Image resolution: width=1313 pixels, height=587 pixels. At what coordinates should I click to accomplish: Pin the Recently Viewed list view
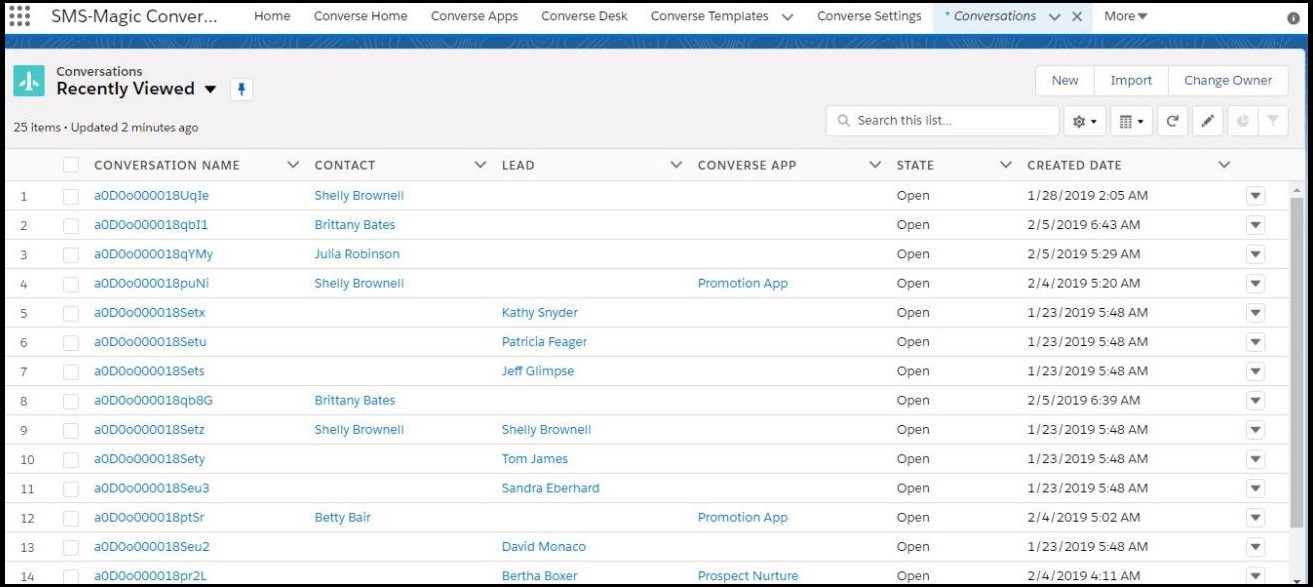click(241, 89)
